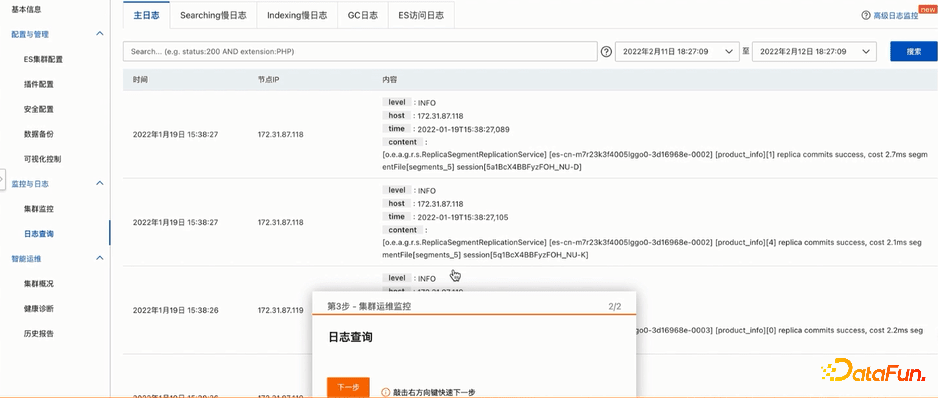938x398 pixels.
Task: Click the 时间 column header
Action: [x=141, y=80]
